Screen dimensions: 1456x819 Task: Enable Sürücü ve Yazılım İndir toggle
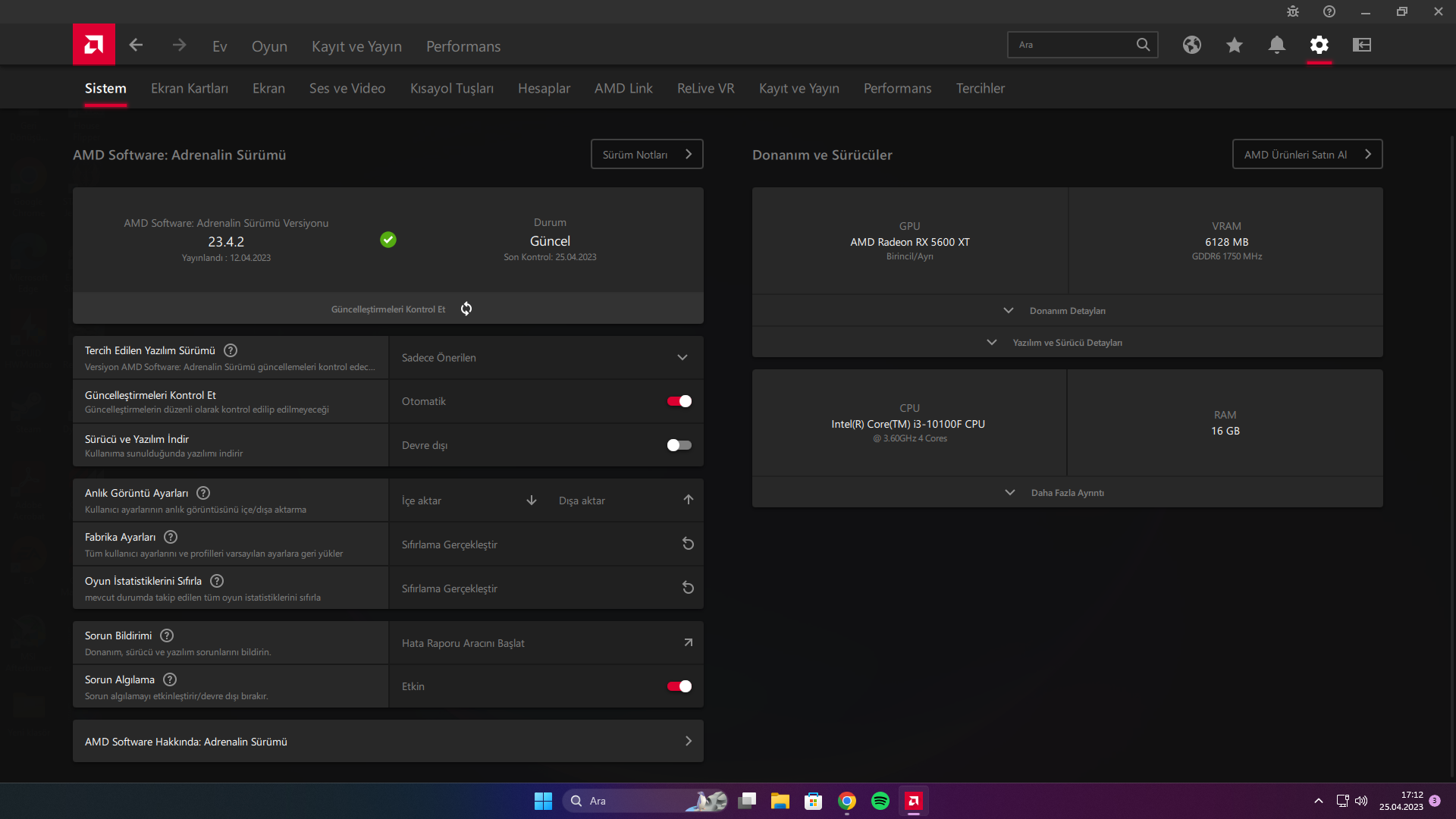pos(679,445)
